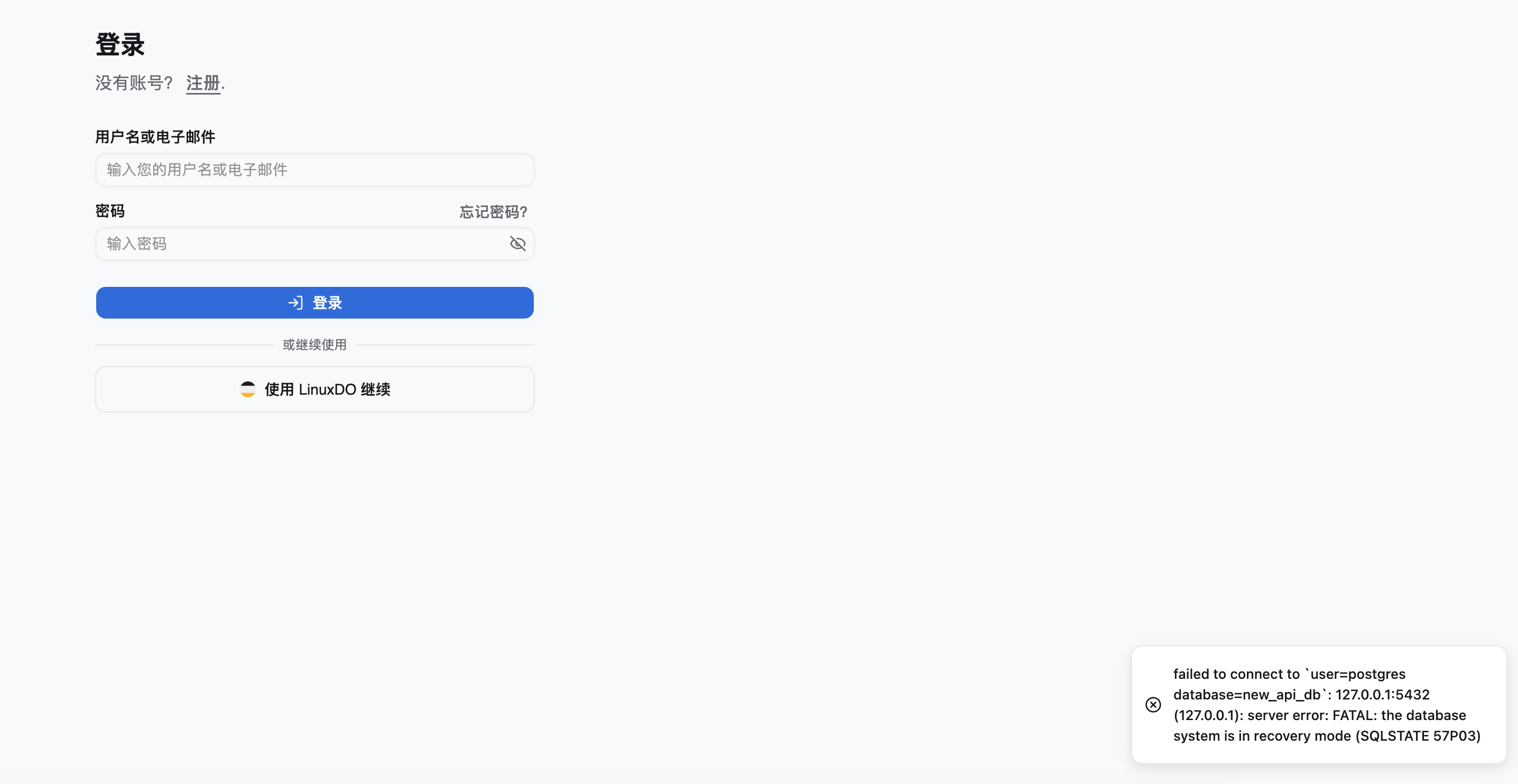The width and height of the screenshot is (1518, 784).
Task: Open the 注册 registration link
Action: click(x=203, y=83)
